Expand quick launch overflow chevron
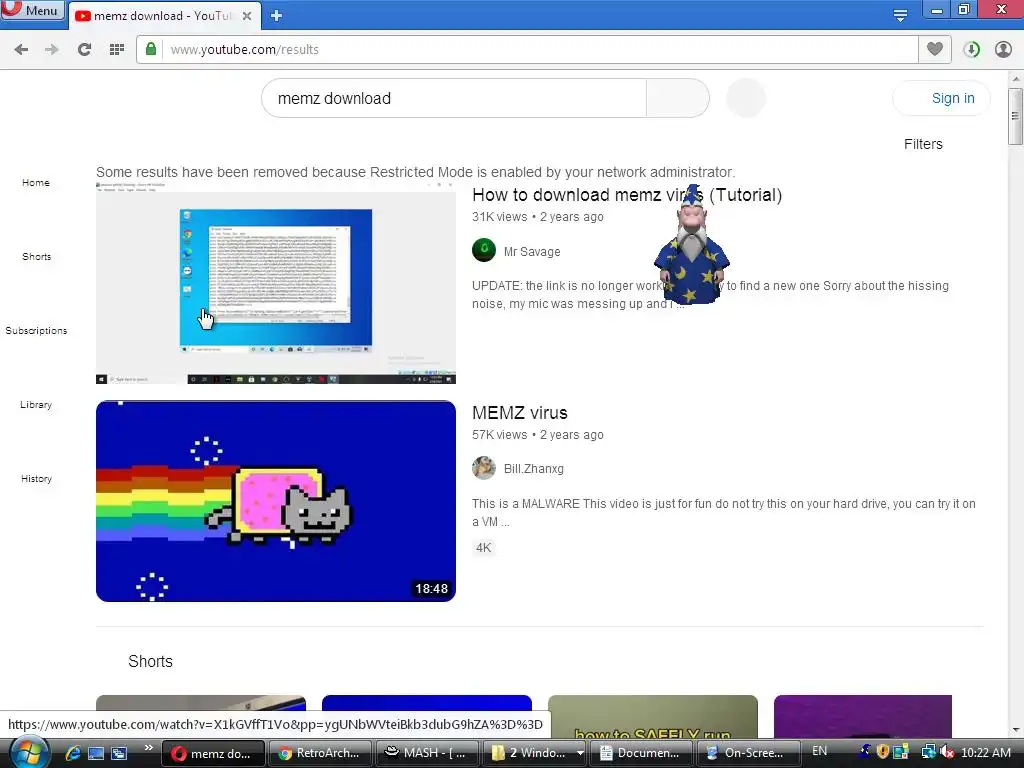This screenshot has height=768, width=1024. (x=148, y=748)
